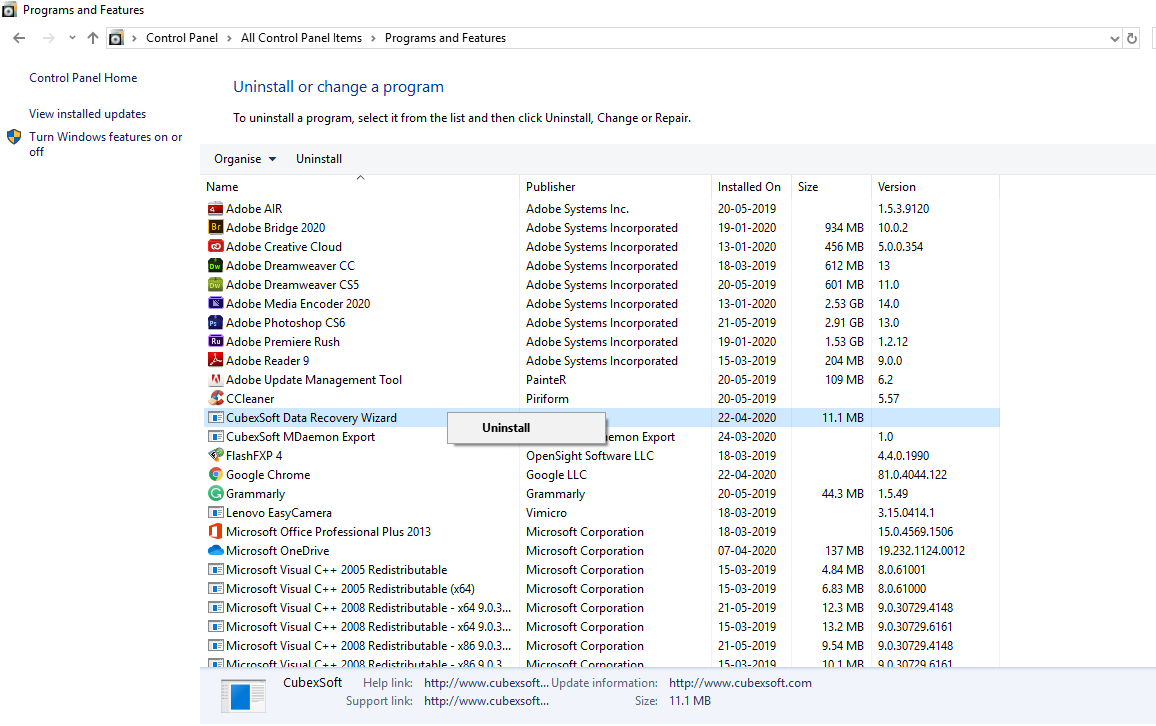Viewport: 1156px width, 726px height.
Task: Sort the list by Publisher column
Action: (550, 187)
